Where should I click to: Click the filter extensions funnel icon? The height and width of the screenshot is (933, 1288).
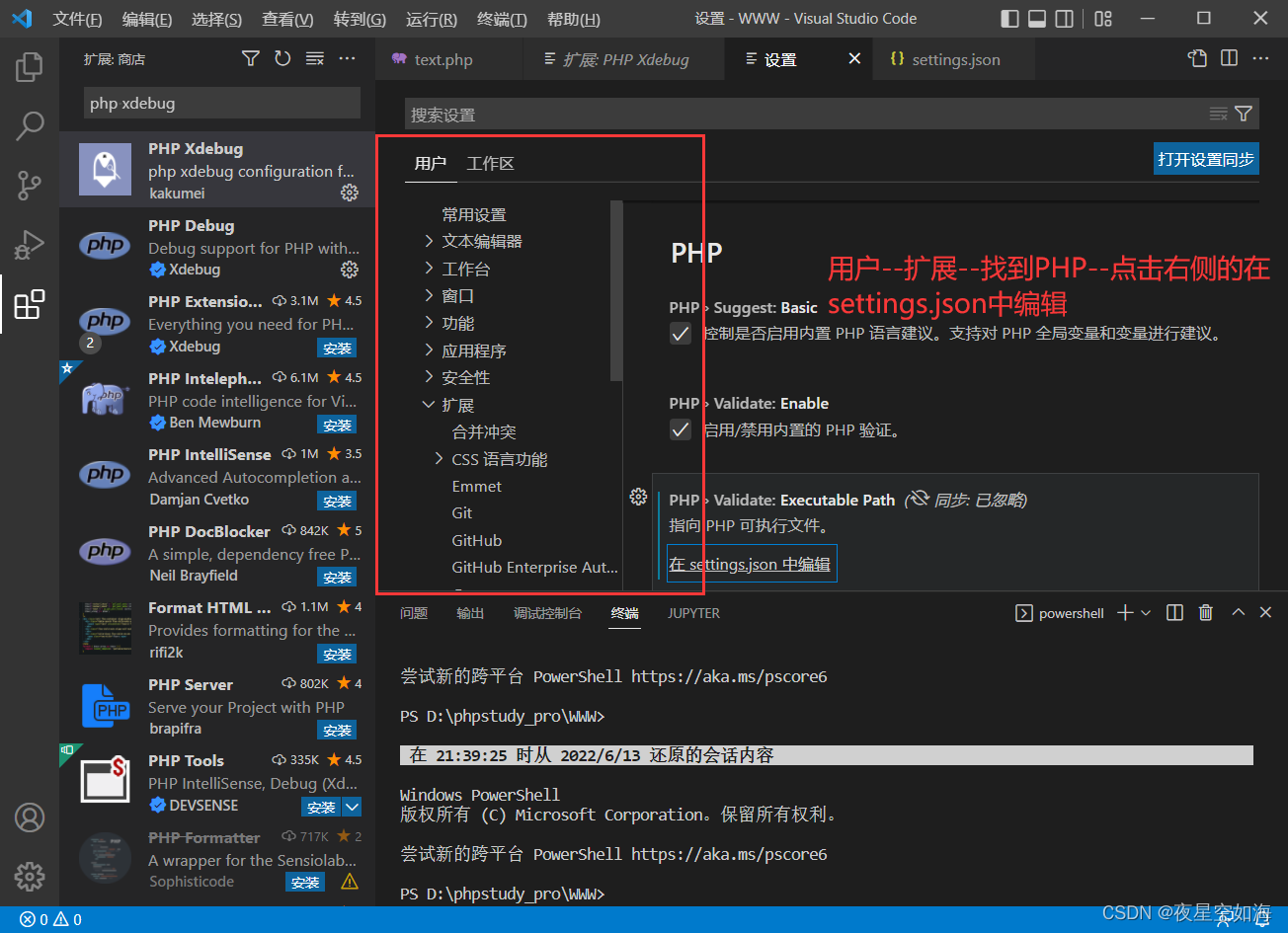[251, 59]
